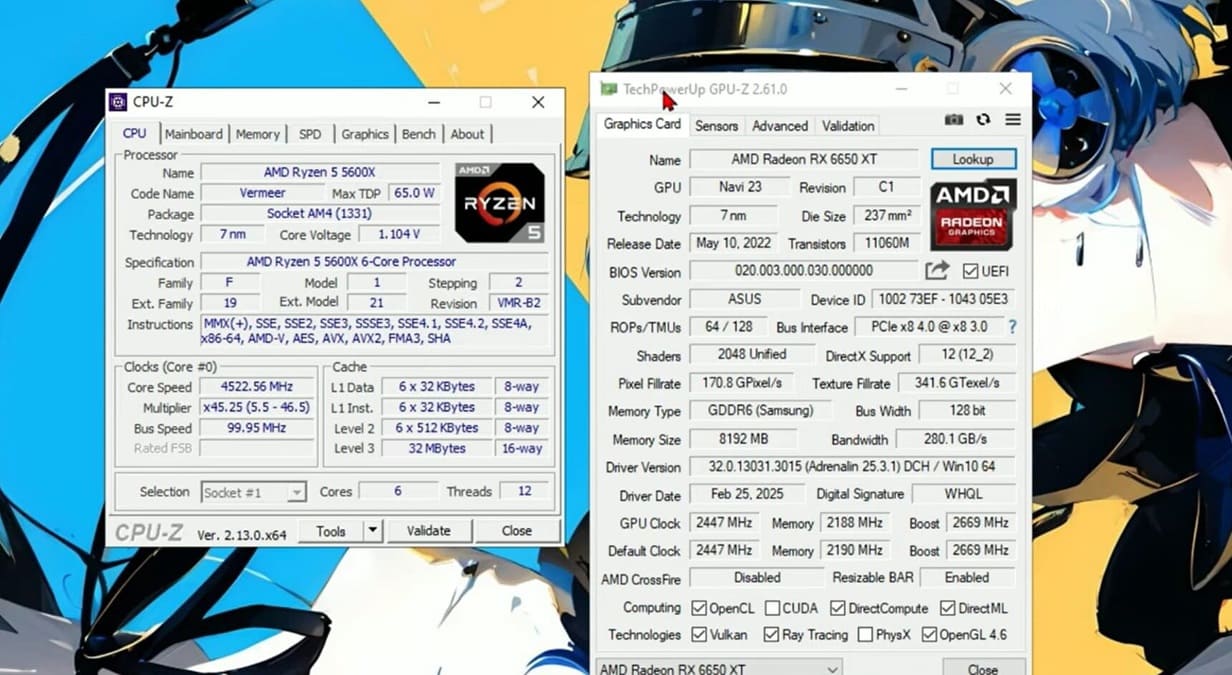Click the Memory Size value 8192 MB
1232x675 pixels.
743,439
